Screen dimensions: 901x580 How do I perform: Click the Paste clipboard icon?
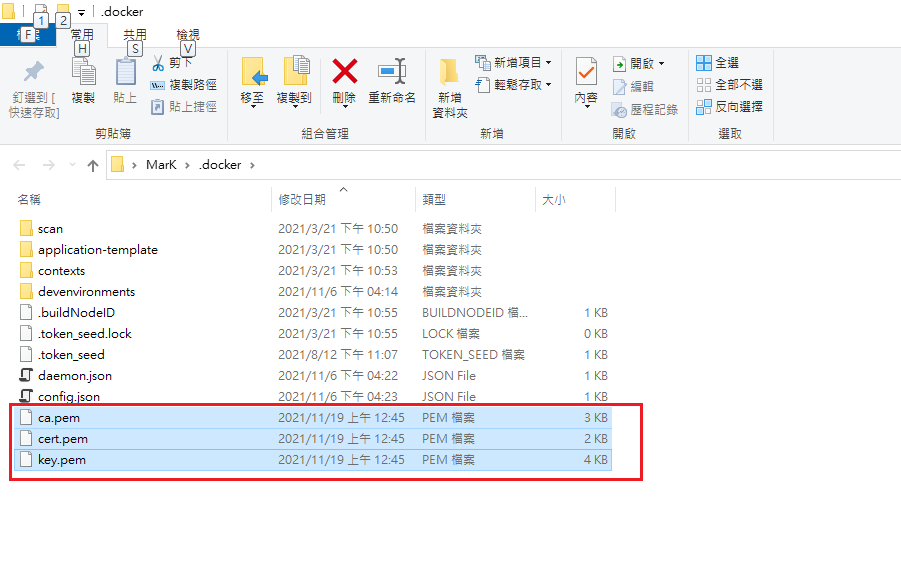click(125, 74)
